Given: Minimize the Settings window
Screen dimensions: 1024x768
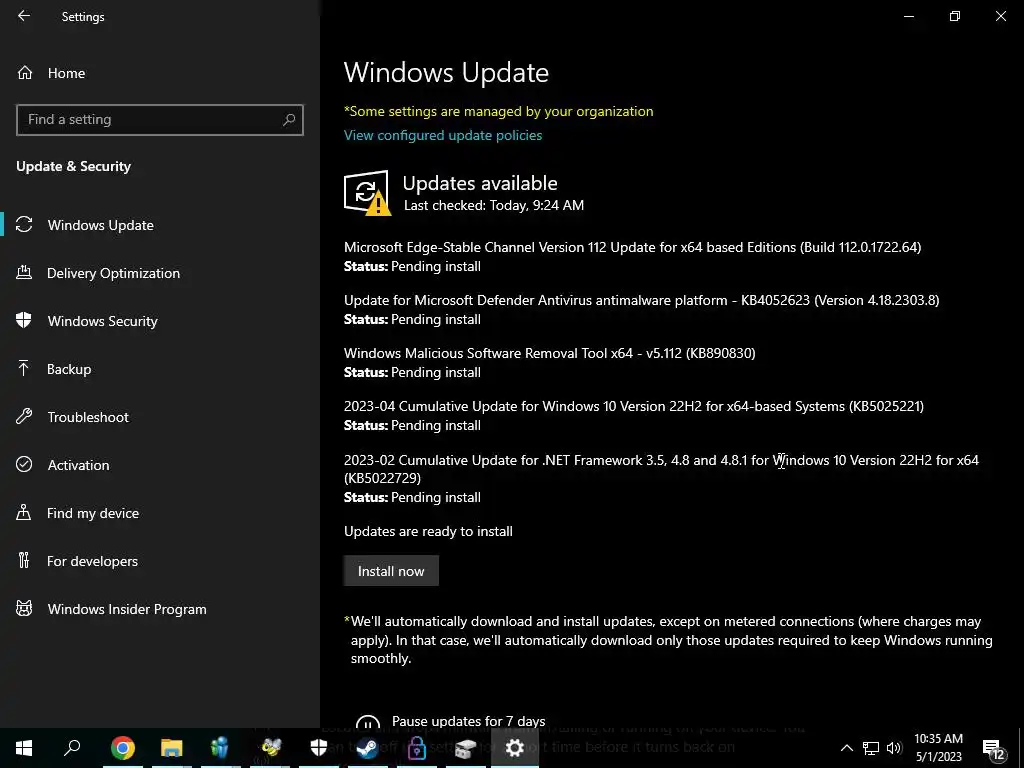Looking at the screenshot, I should pos(908,16).
